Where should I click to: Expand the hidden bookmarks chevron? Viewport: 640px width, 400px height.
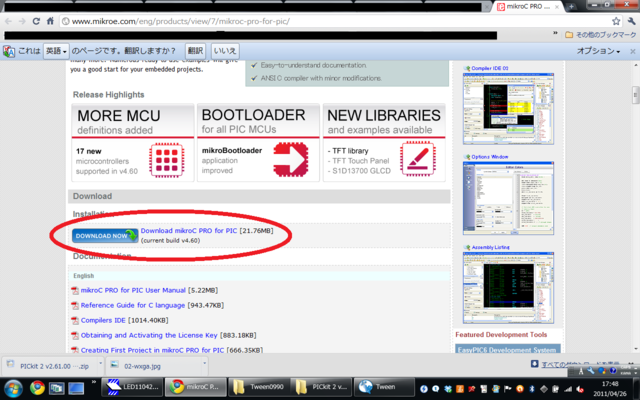coord(555,33)
